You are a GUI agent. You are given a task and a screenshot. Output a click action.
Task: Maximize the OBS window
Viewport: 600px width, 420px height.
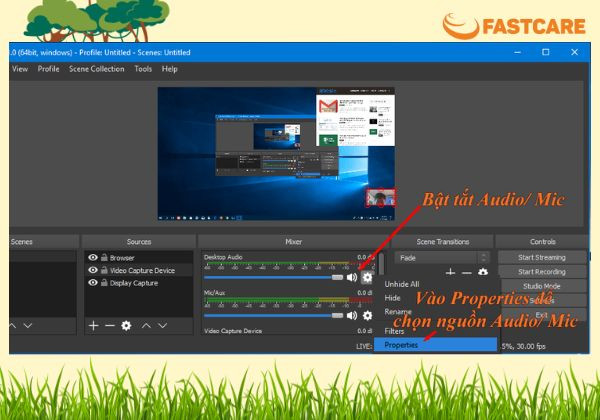[x=546, y=52]
